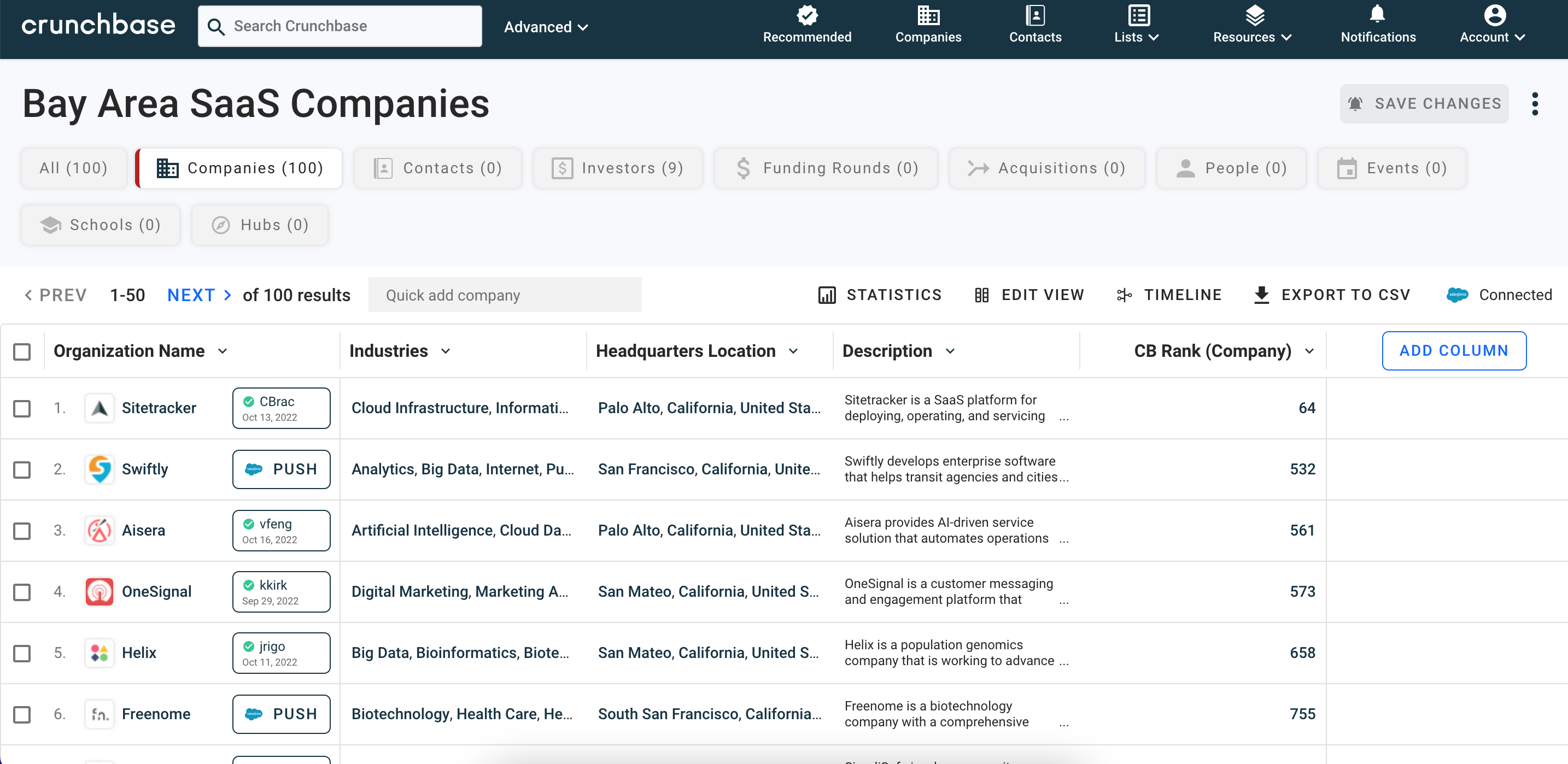Open the Industries column dropdown
The width and height of the screenshot is (1568, 764).
tap(446, 351)
